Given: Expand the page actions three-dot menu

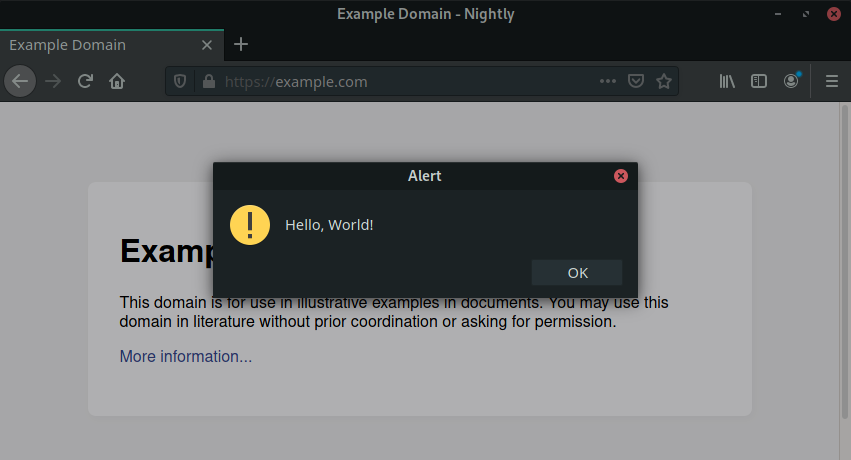Looking at the screenshot, I should coord(607,82).
